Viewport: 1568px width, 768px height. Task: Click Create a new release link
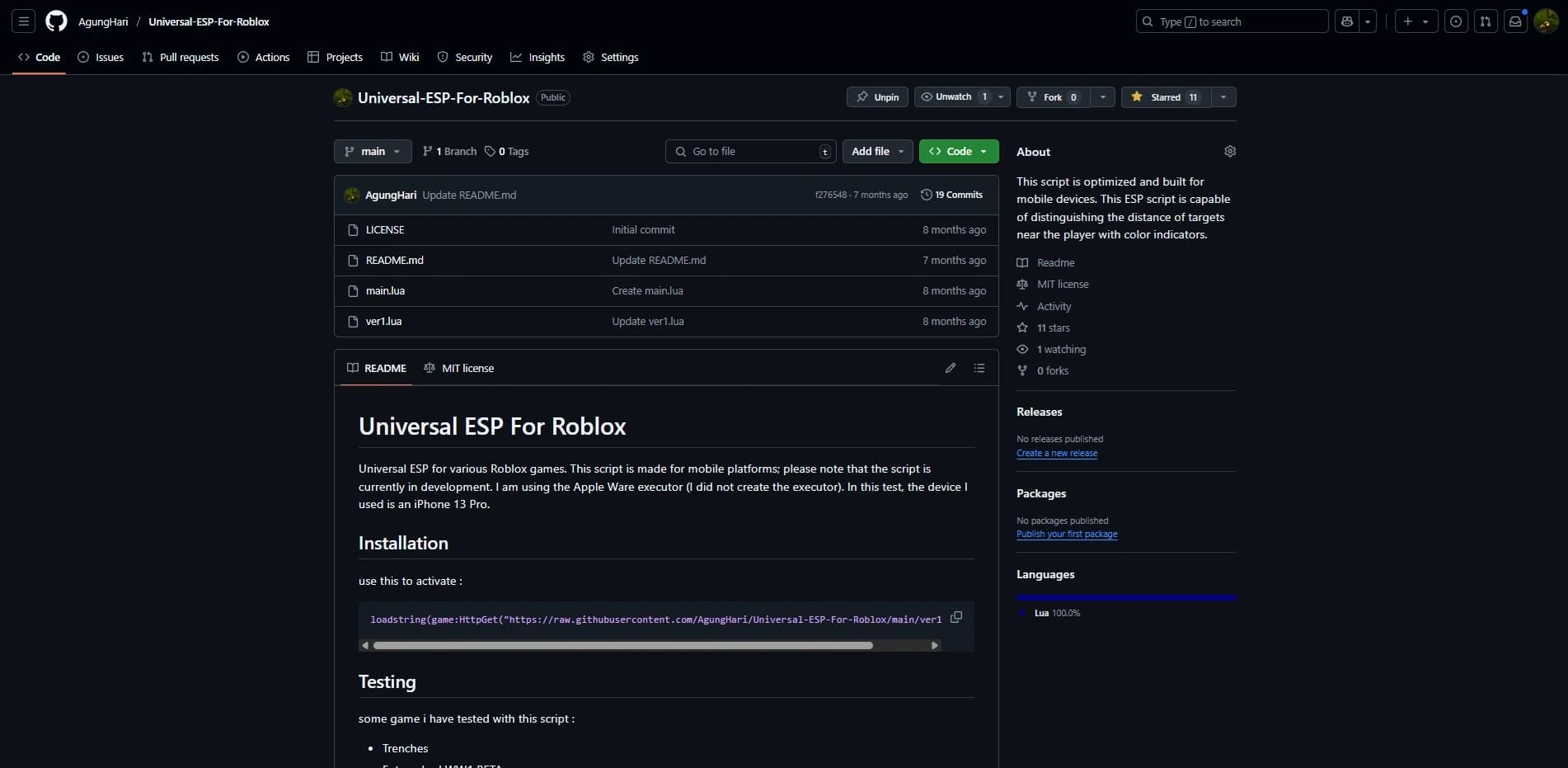coord(1057,453)
